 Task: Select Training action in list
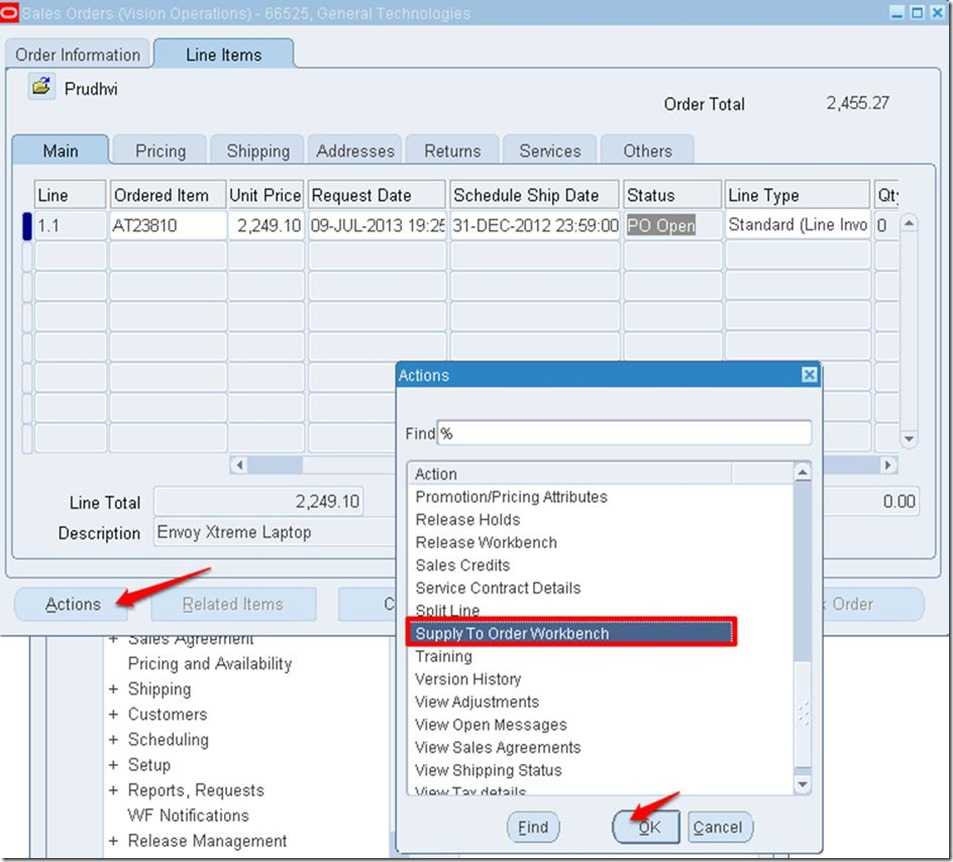coord(444,657)
